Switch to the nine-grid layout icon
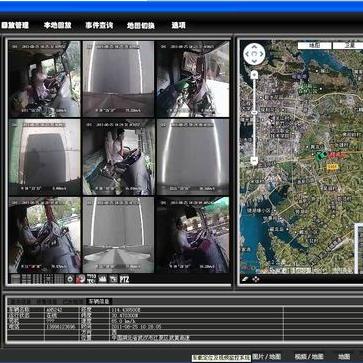Screen dimensions: 363x363 click(37, 279)
